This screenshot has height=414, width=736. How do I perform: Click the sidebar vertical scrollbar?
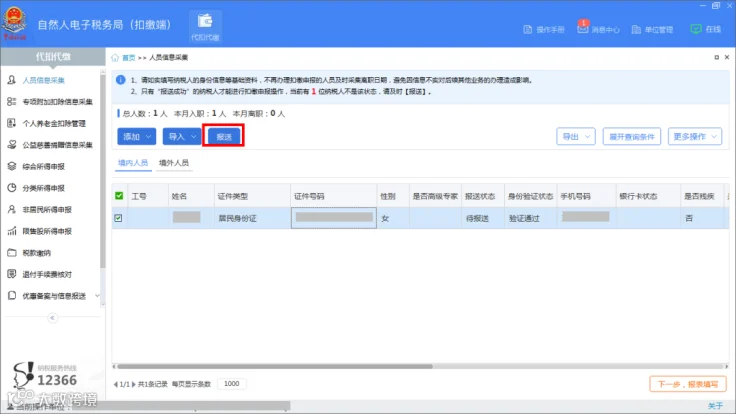click(x=102, y=171)
